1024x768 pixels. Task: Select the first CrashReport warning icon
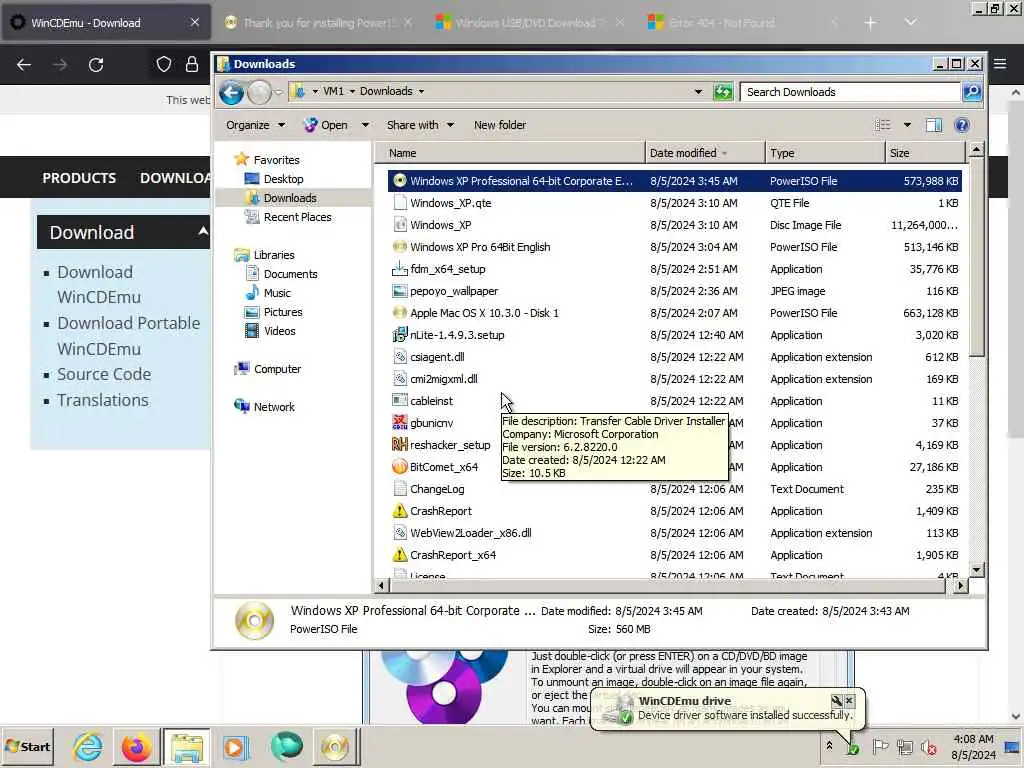click(400, 511)
